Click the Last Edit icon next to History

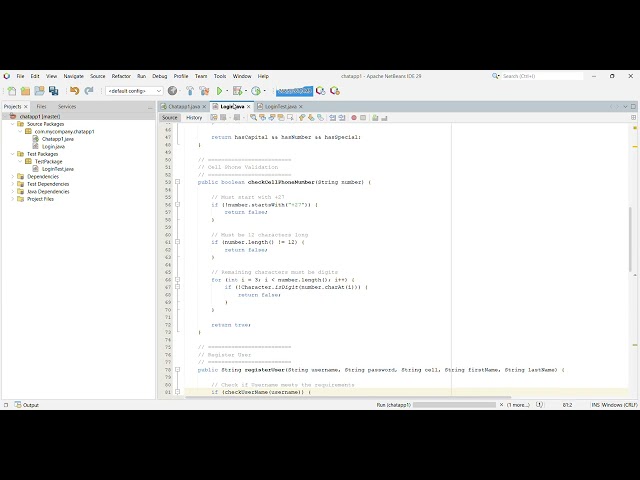[214, 118]
